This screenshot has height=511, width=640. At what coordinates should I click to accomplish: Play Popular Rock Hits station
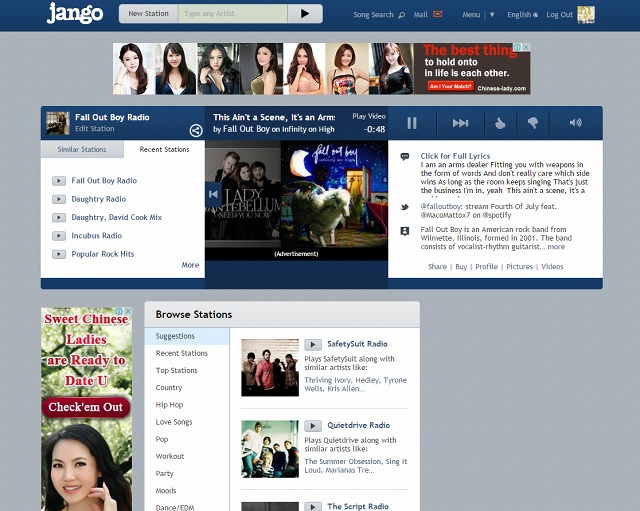(x=59, y=254)
